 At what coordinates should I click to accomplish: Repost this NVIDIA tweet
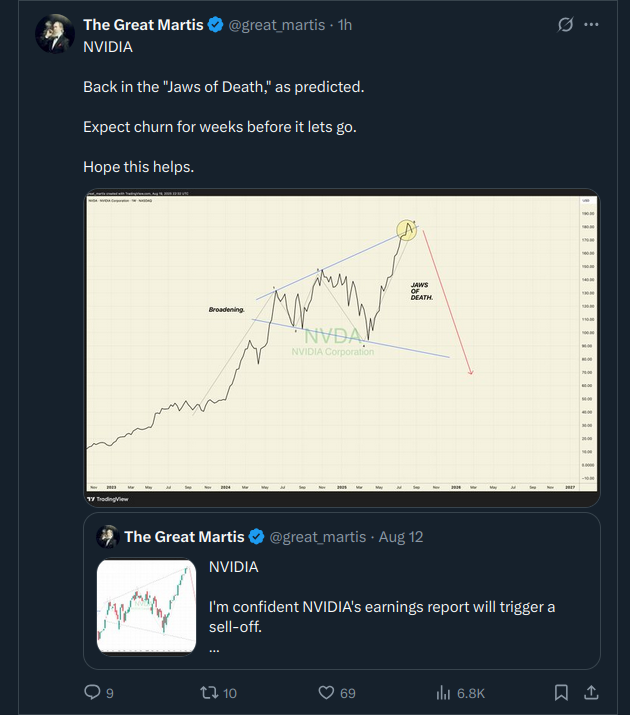click(208, 692)
